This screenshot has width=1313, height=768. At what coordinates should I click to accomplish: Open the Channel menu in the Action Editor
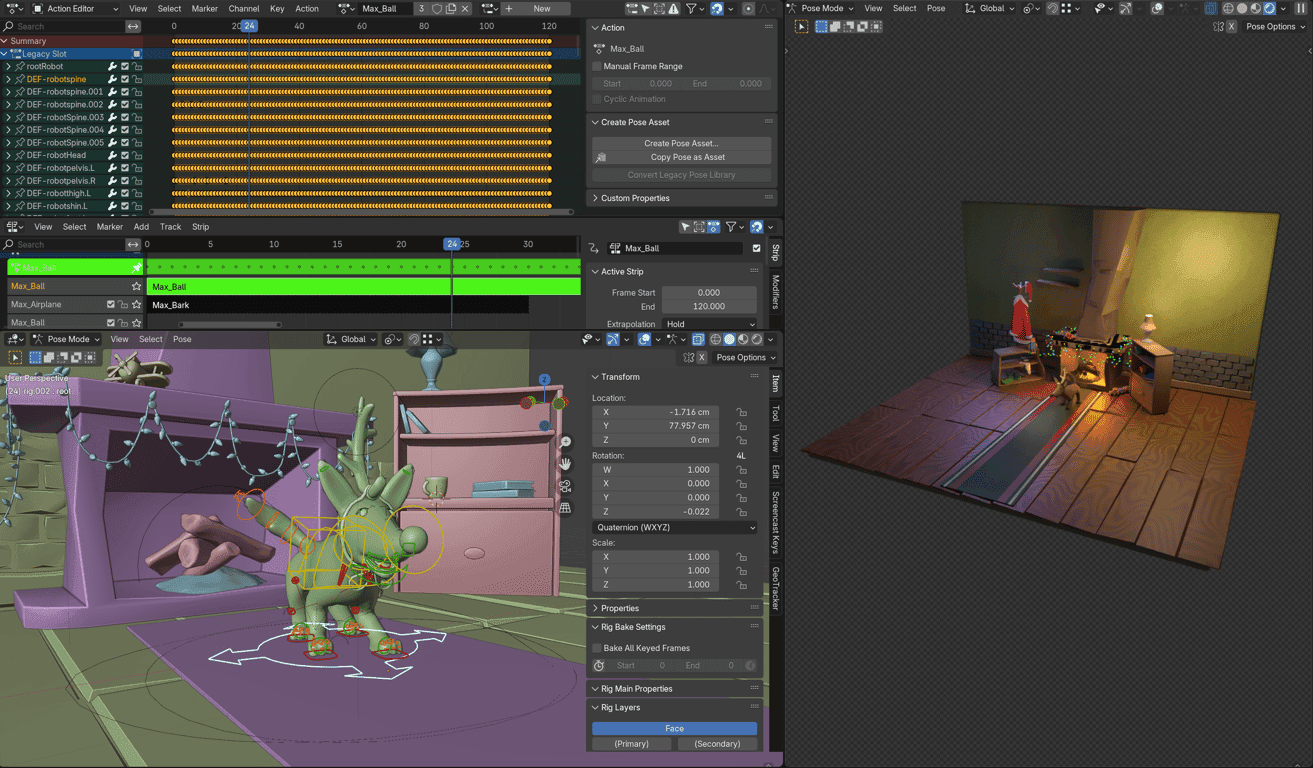coord(243,9)
